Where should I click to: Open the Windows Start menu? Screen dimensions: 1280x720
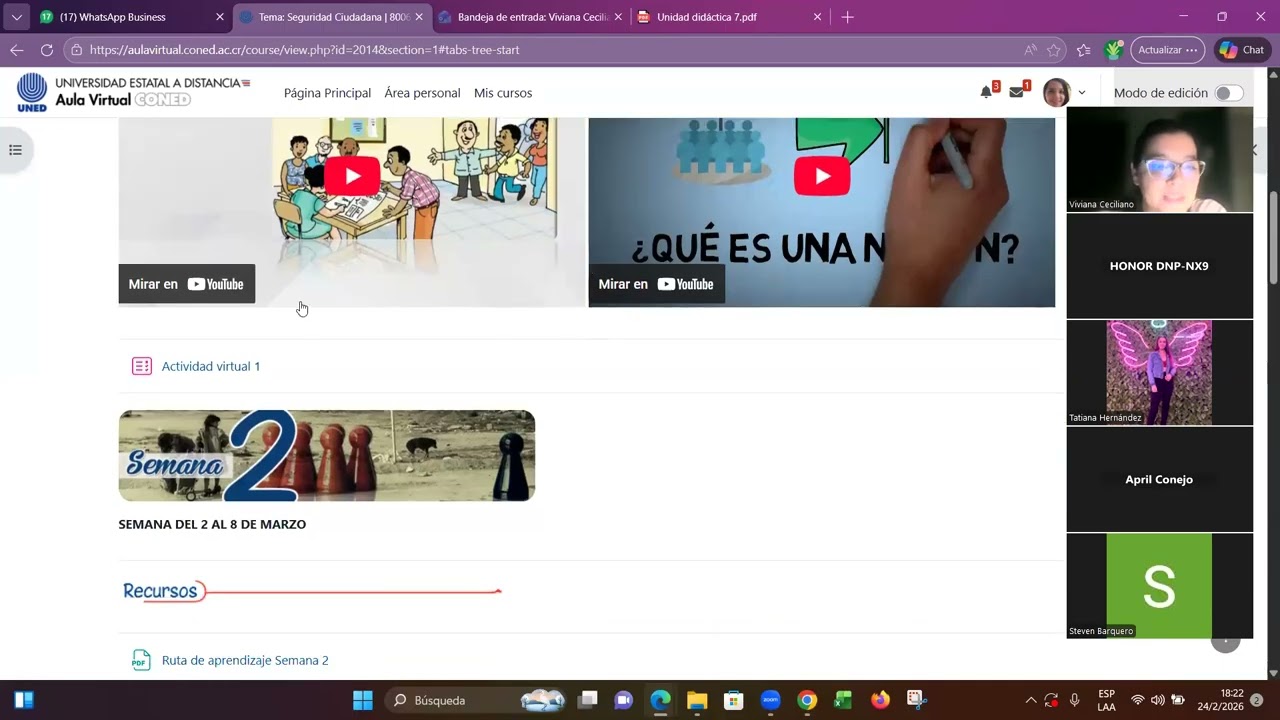(363, 700)
